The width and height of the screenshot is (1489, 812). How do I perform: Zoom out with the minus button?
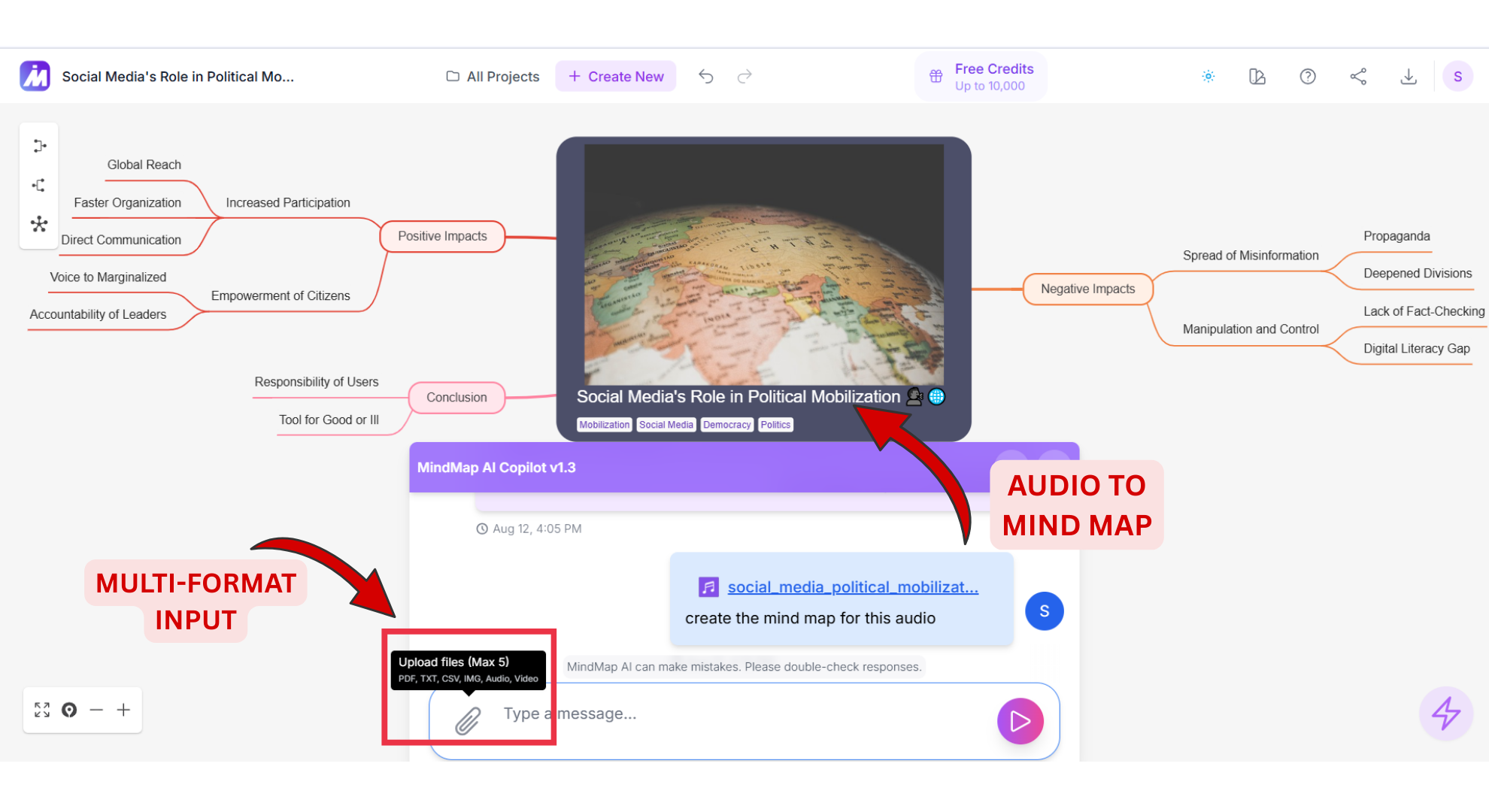click(x=96, y=710)
